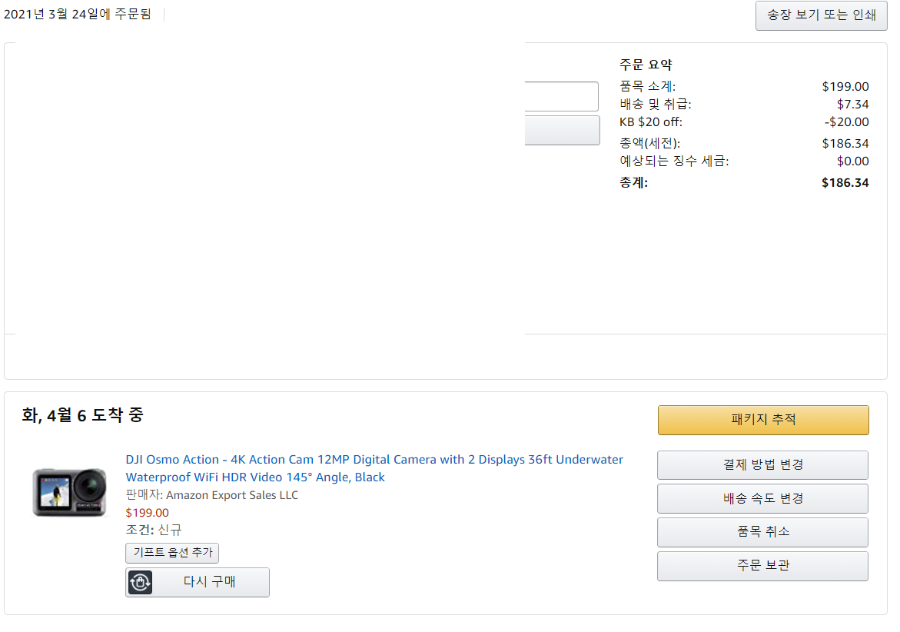Click the 다시 구매 button label

pyautogui.click(x=210, y=582)
